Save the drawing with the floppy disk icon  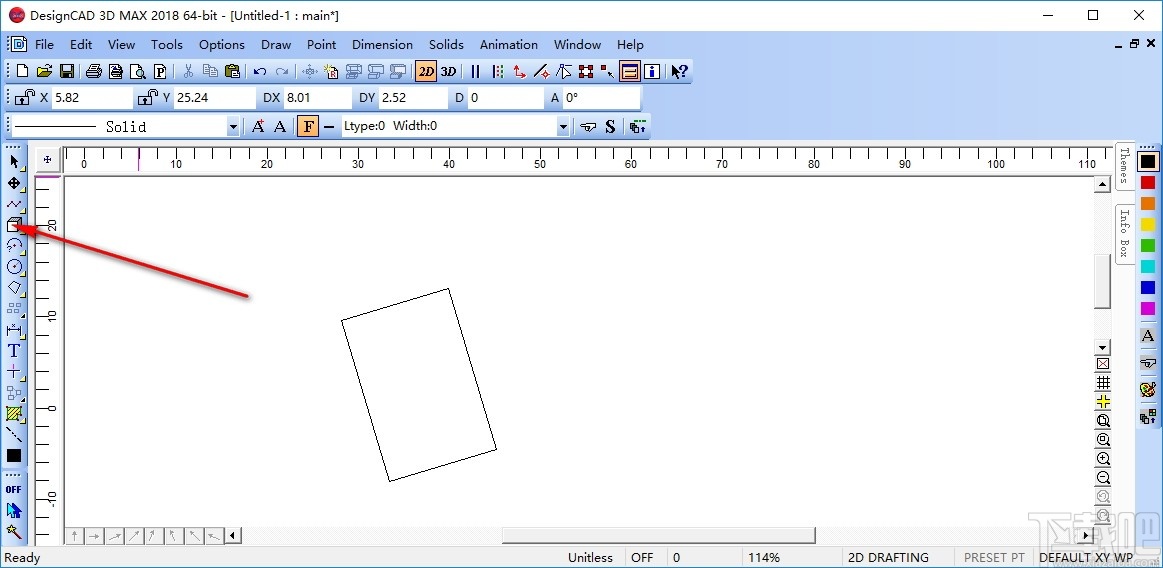66,71
